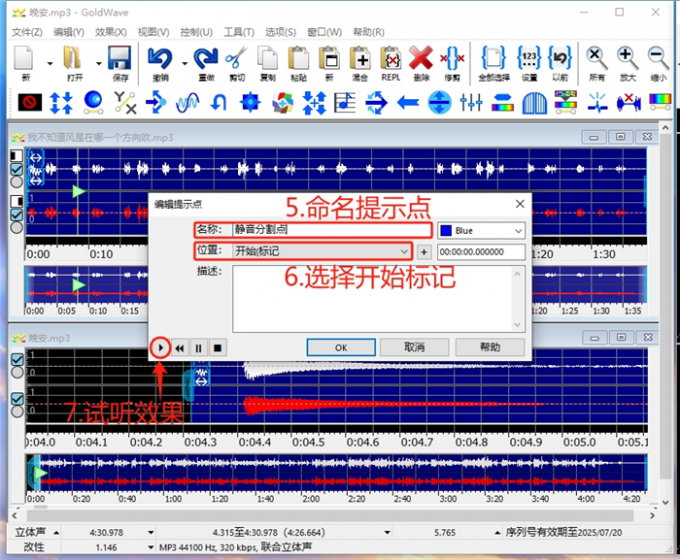Image resolution: width=680 pixels, height=560 pixels.
Task: Click the Previous (以前) selection icon
Action: (560, 58)
